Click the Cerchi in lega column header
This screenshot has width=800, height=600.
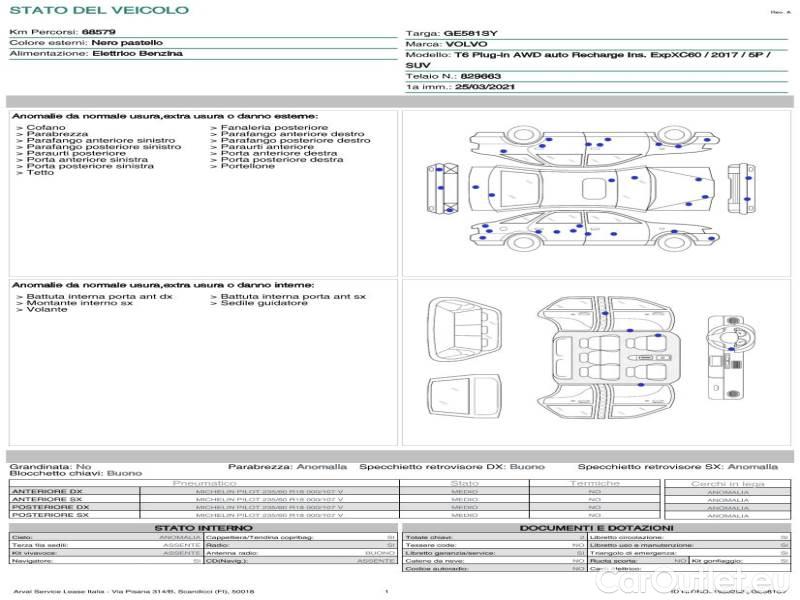727,483
